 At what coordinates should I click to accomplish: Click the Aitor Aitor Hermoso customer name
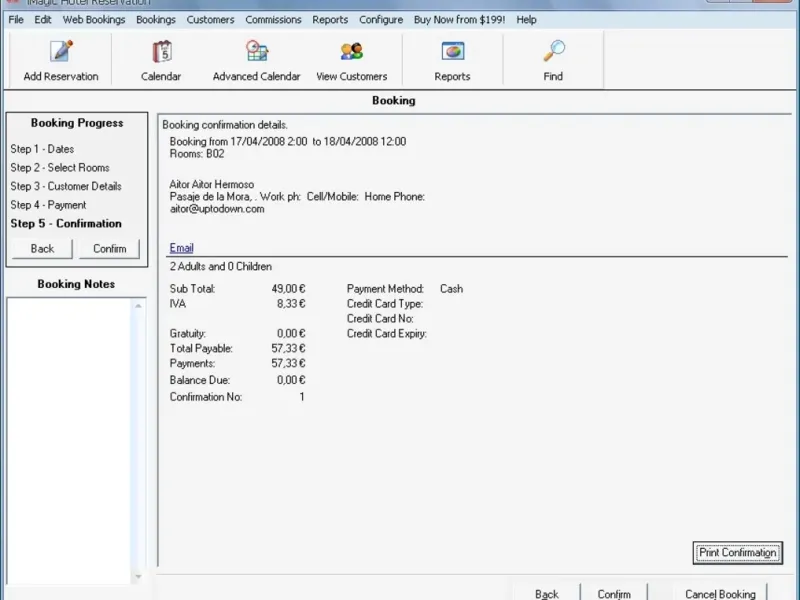[x=212, y=184]
